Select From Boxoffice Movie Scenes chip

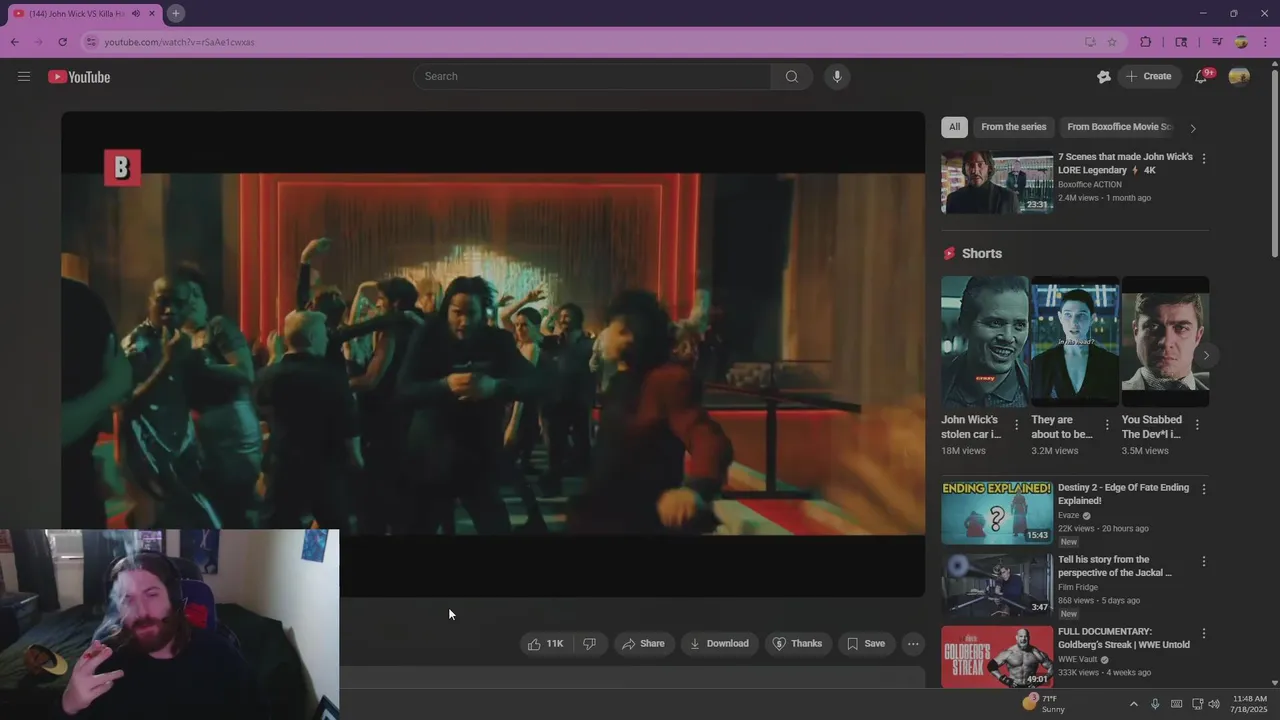[1119, 127]
